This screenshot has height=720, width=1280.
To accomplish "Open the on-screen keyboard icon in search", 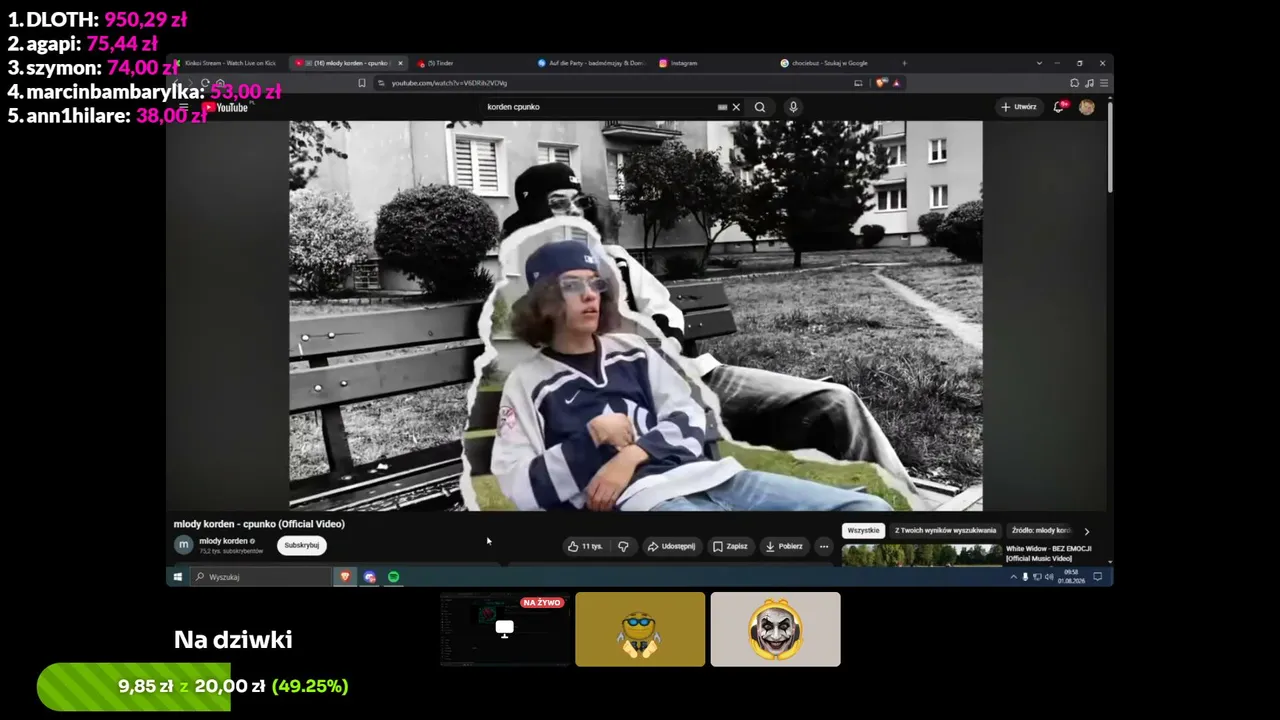I will click(722, 107).
